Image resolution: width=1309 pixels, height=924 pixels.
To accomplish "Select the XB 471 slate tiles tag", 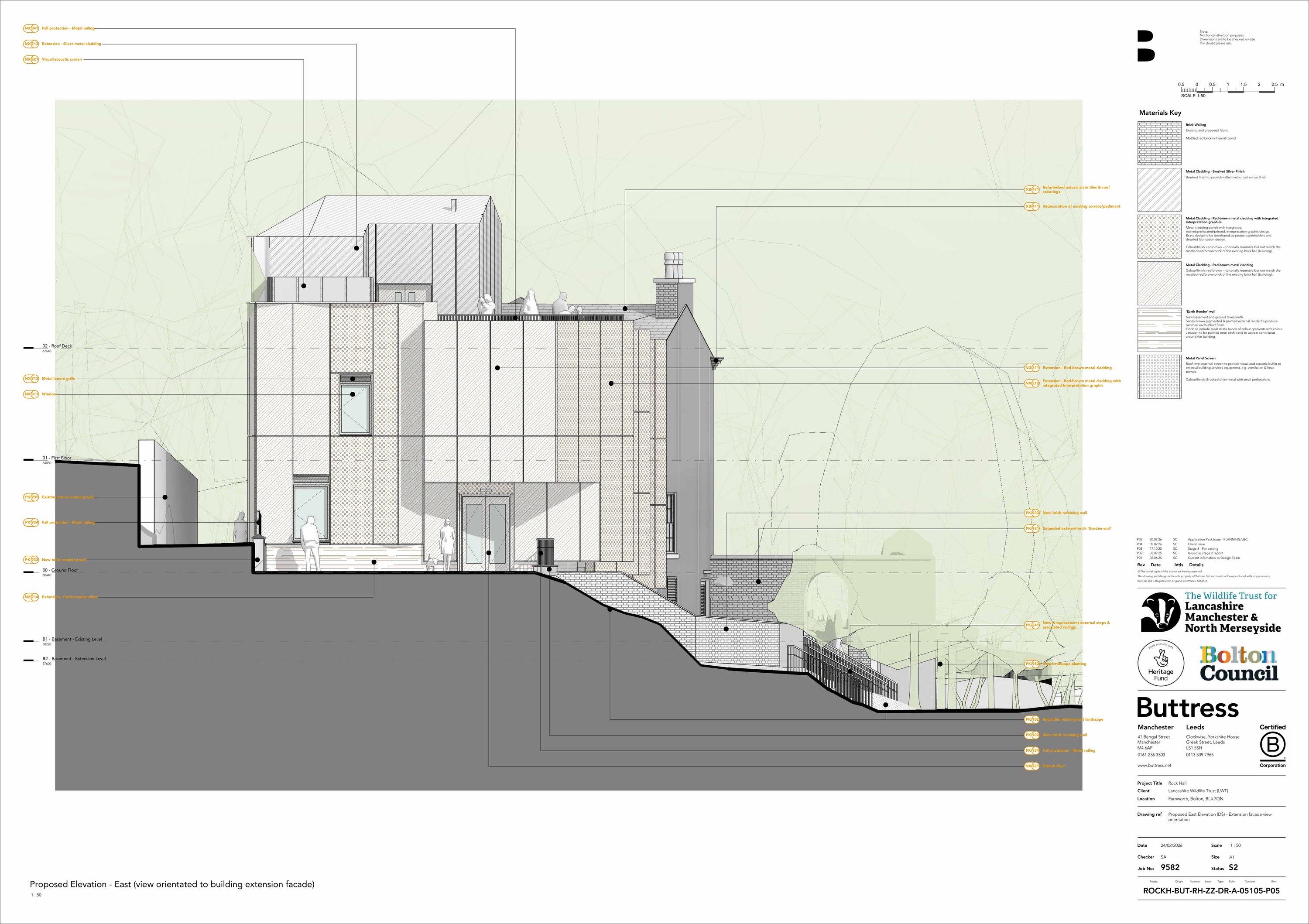I will click(1031, 189).
